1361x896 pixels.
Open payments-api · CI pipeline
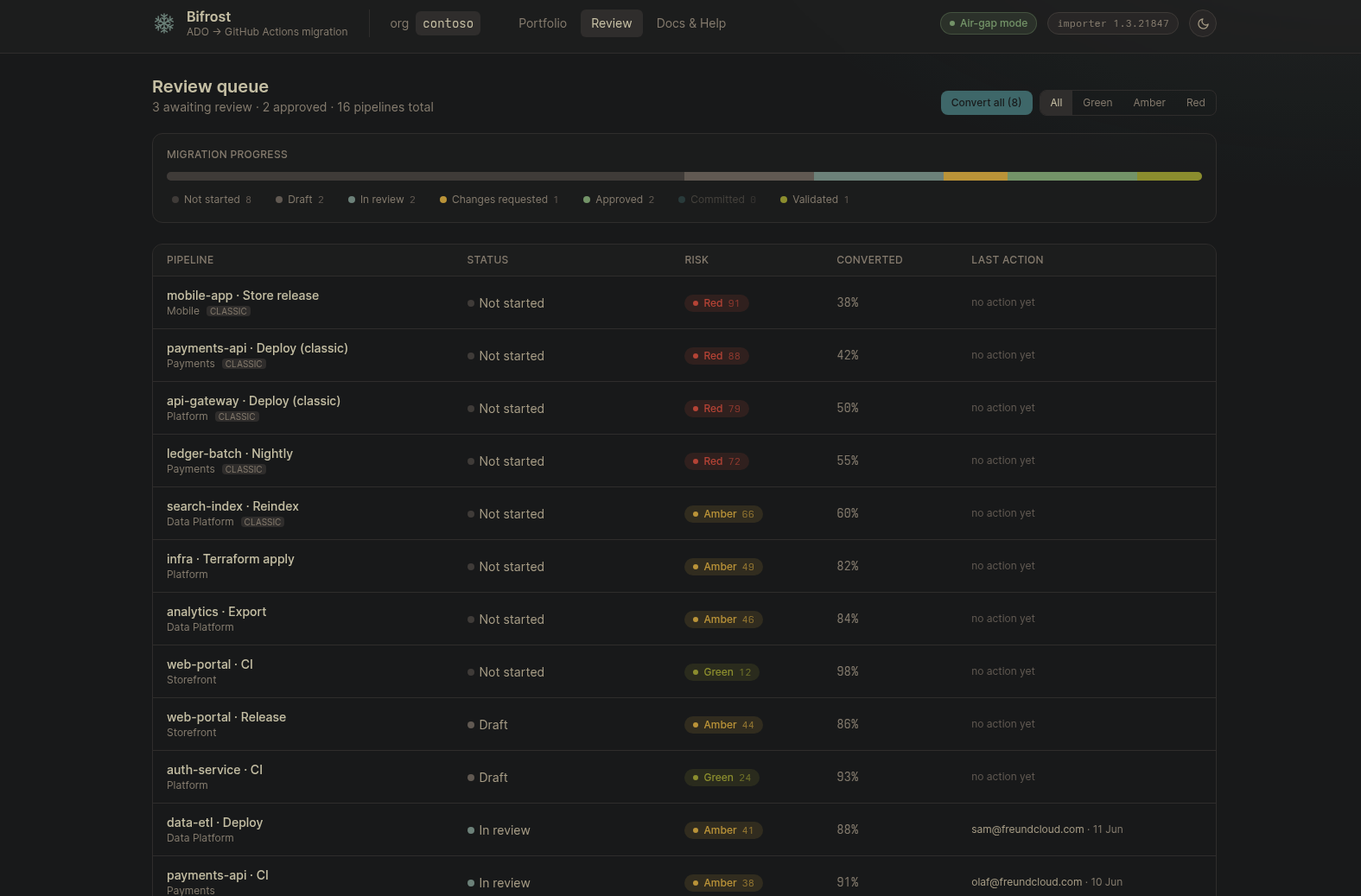(x=218, y=875)
